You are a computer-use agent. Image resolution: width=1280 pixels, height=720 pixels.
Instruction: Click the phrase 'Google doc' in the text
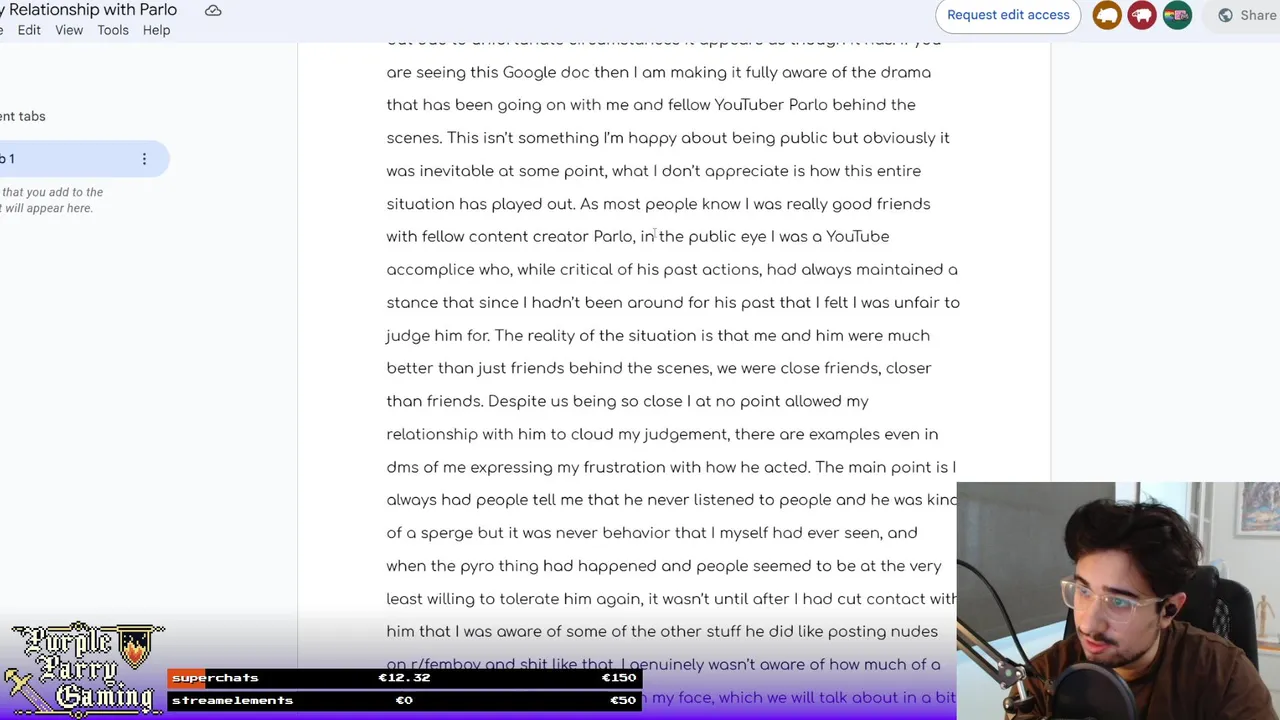546,73
